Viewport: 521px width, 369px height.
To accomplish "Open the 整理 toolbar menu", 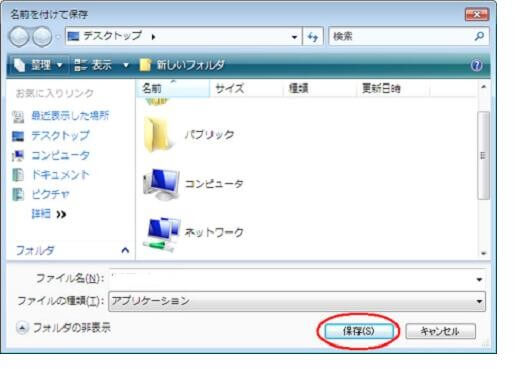I will coord(38,65).
